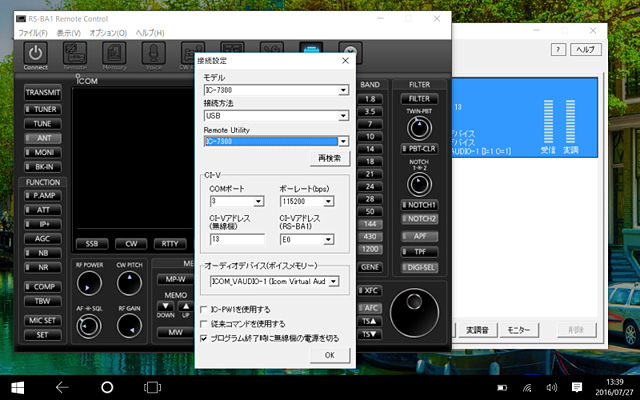
Task: Click OK in 接続設定 dialog
Action: tap(330, 355)
